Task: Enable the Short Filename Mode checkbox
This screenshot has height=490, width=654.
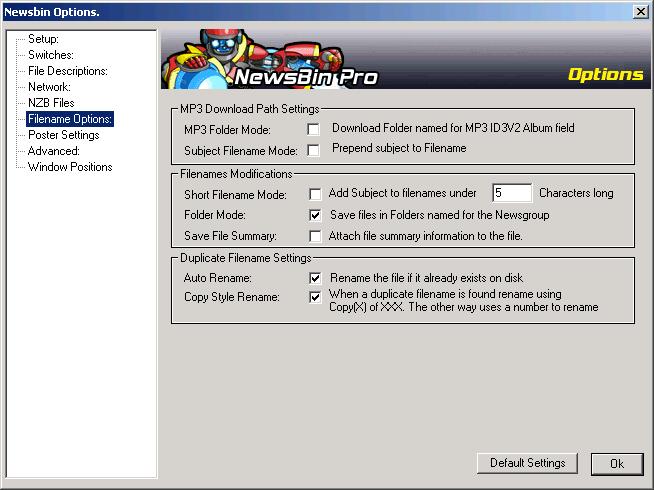Action: 315,194
